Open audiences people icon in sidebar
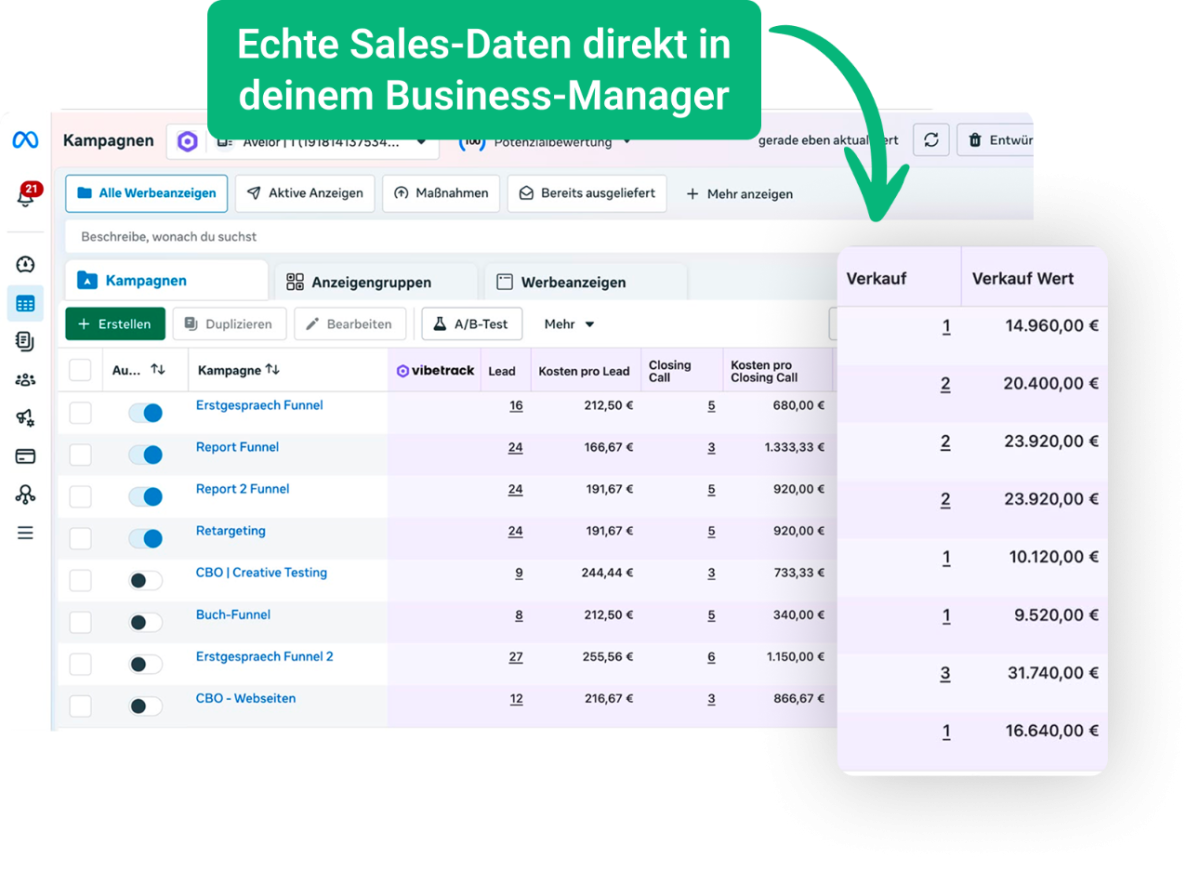 pyautogui.click(x=25, y=380)
